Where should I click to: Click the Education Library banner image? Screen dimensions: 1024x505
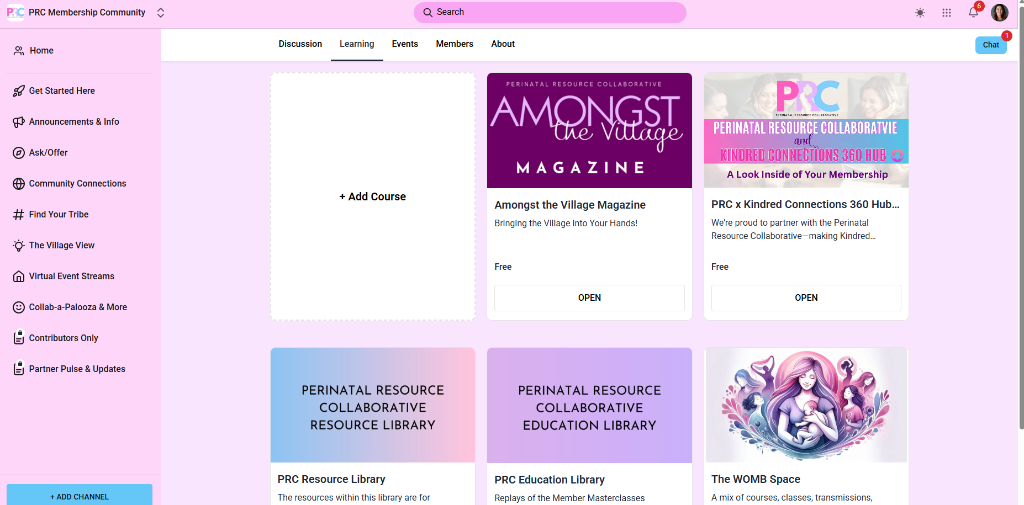coord(589,406)
